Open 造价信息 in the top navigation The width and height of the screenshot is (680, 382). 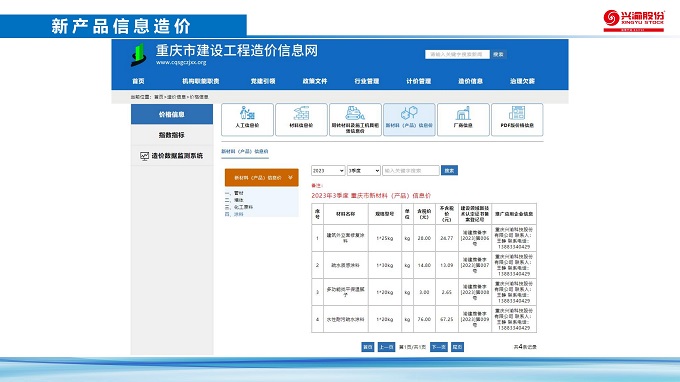[x=471, y=81]
